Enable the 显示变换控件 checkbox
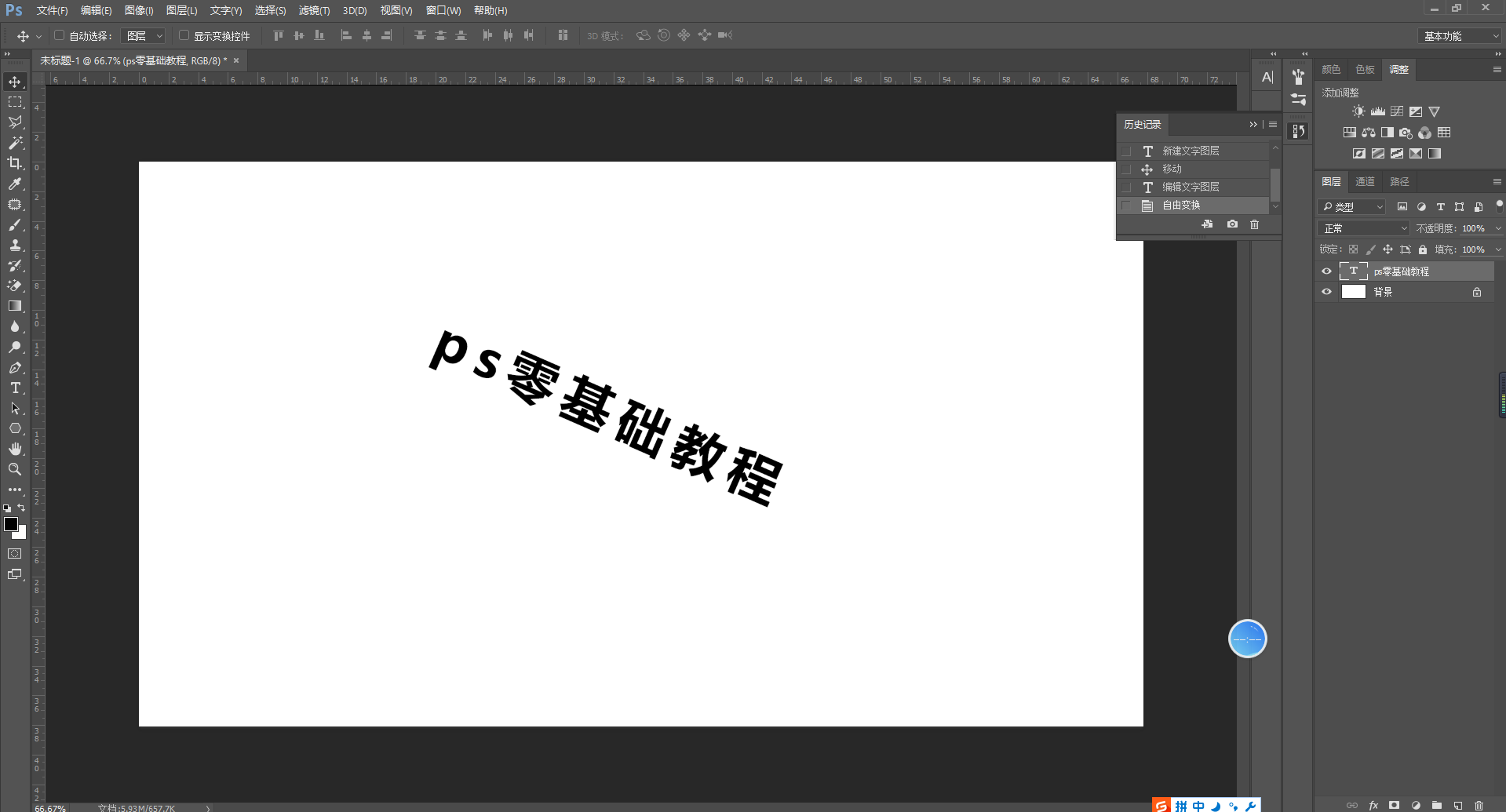Screen dimensions: 1506x812 184,35
